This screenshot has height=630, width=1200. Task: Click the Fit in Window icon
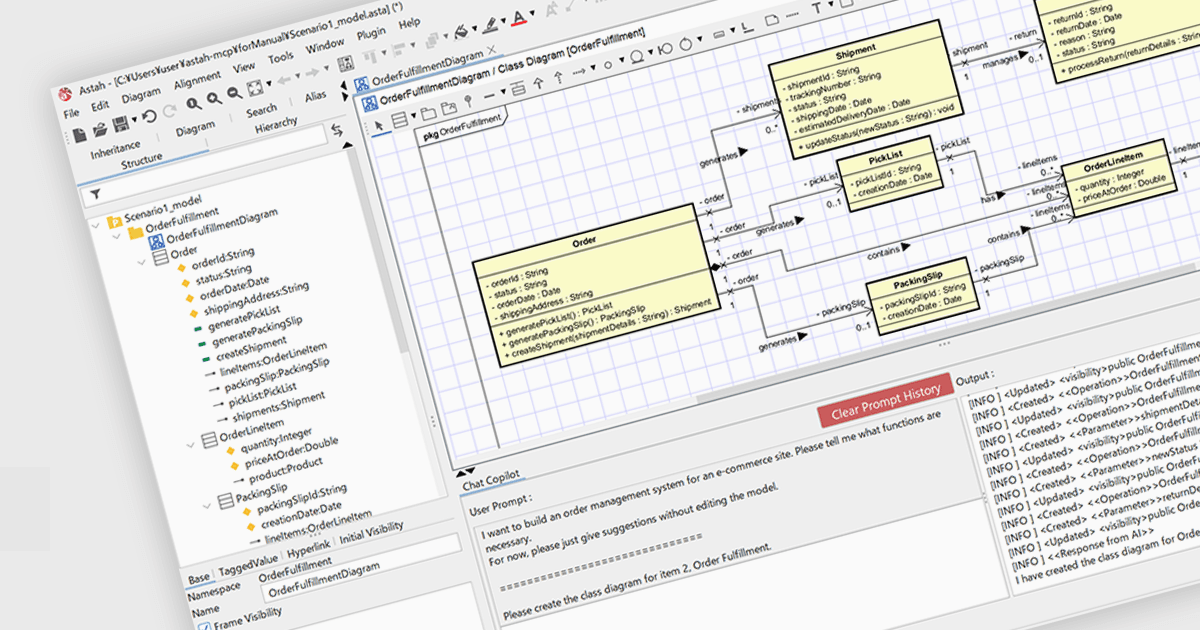point(256,87)
